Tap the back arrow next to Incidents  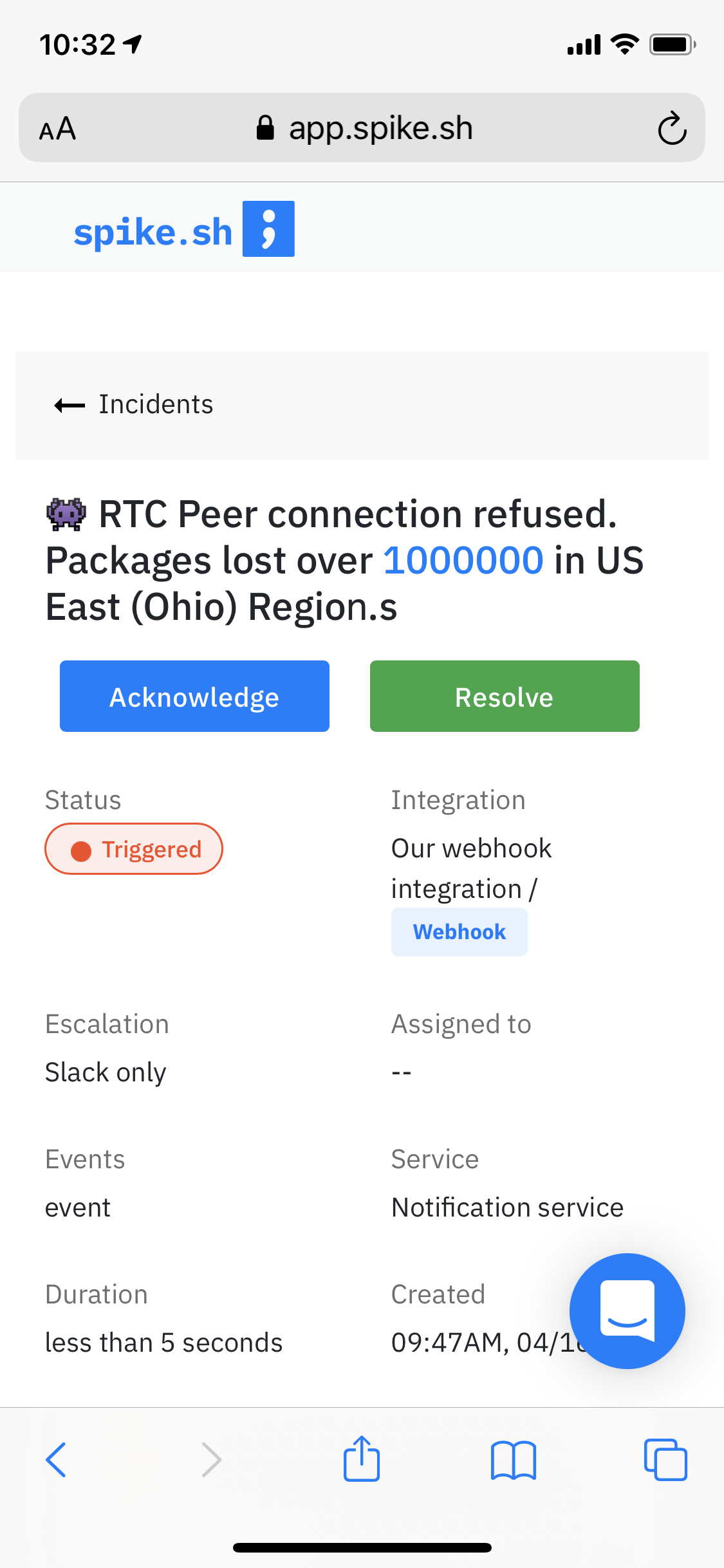(70, 405)
